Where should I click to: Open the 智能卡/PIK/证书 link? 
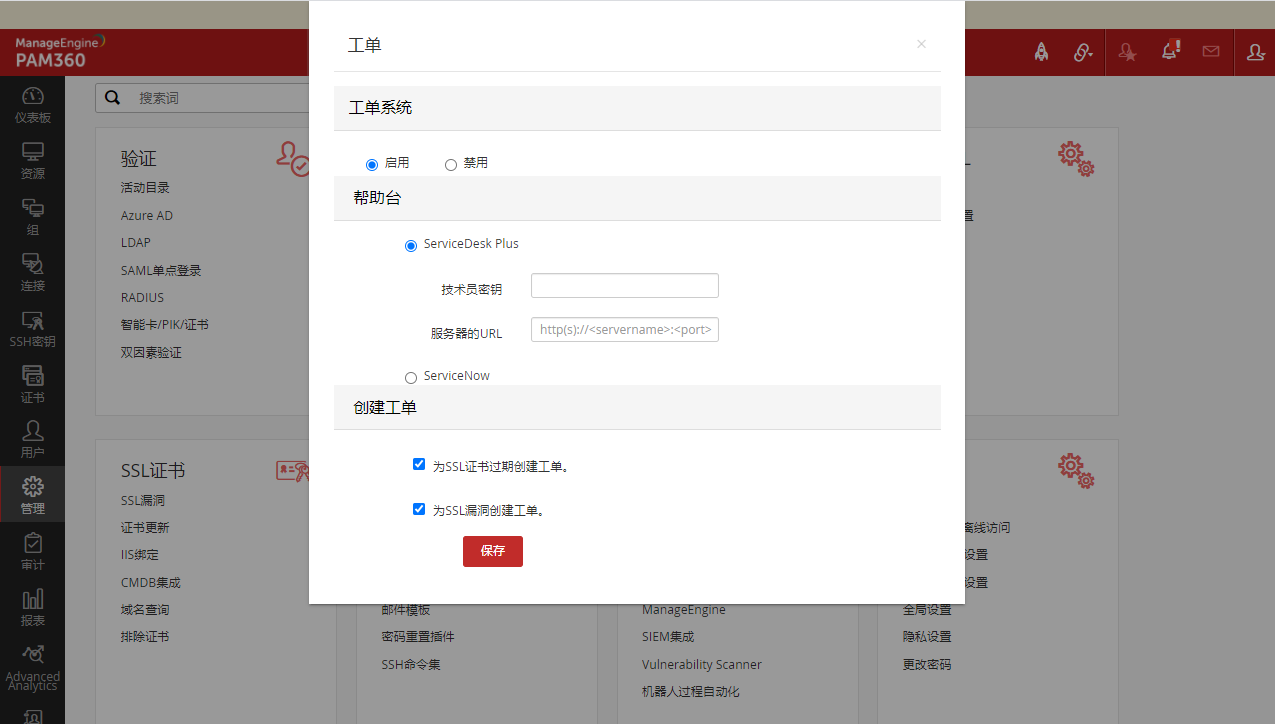(165, 325)
